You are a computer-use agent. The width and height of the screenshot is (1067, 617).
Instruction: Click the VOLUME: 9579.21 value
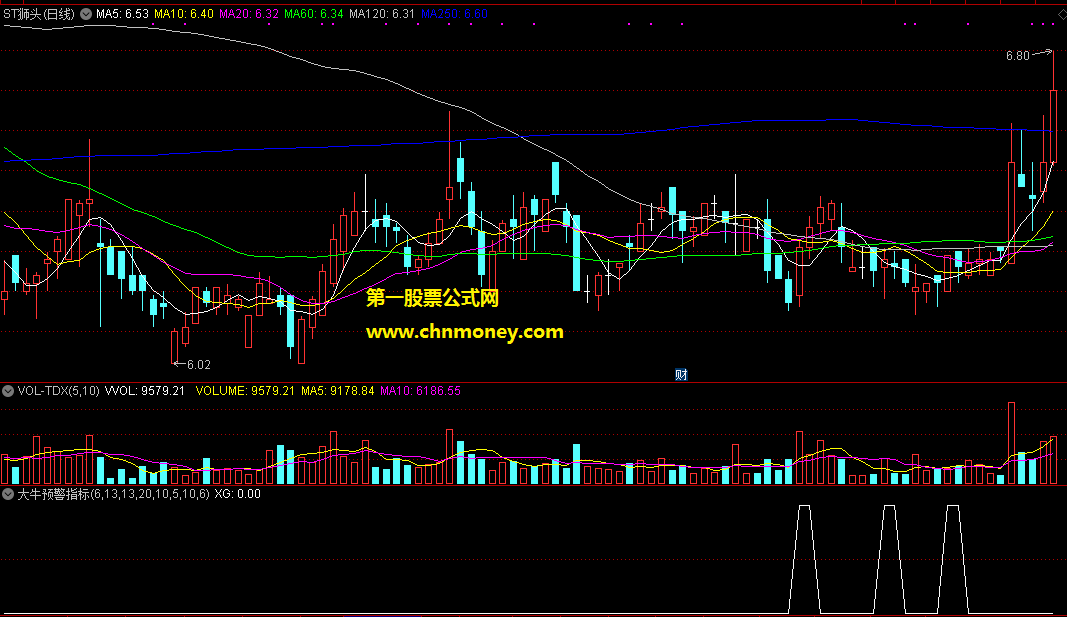pyautogui.click(x=245, y=391)
